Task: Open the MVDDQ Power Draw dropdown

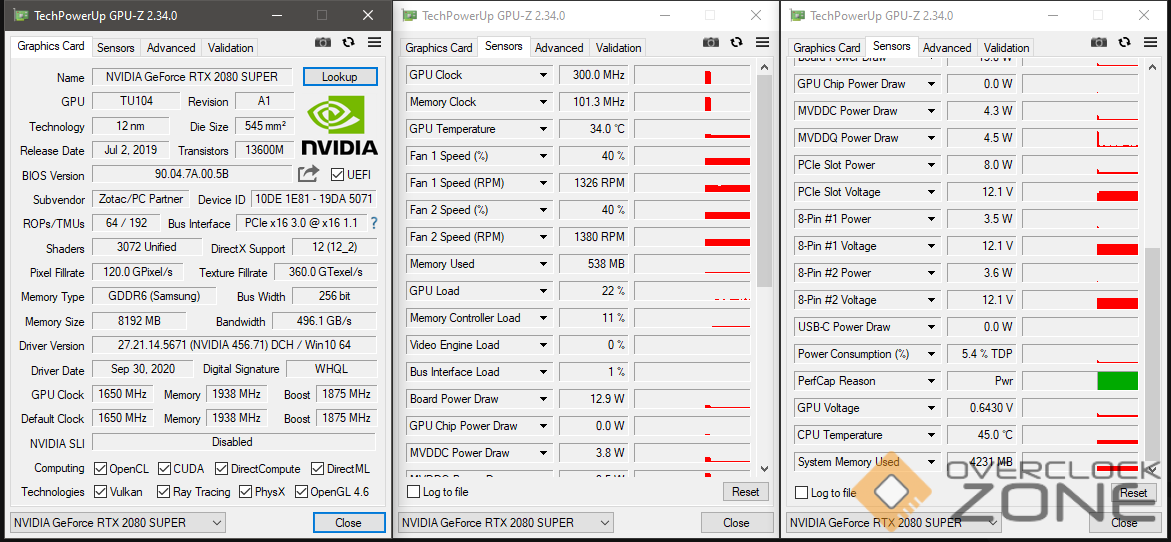Action: click(931, 138)
